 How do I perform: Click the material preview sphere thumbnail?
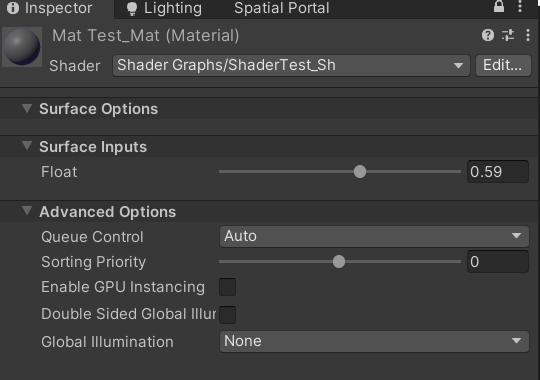pos(22,47)
